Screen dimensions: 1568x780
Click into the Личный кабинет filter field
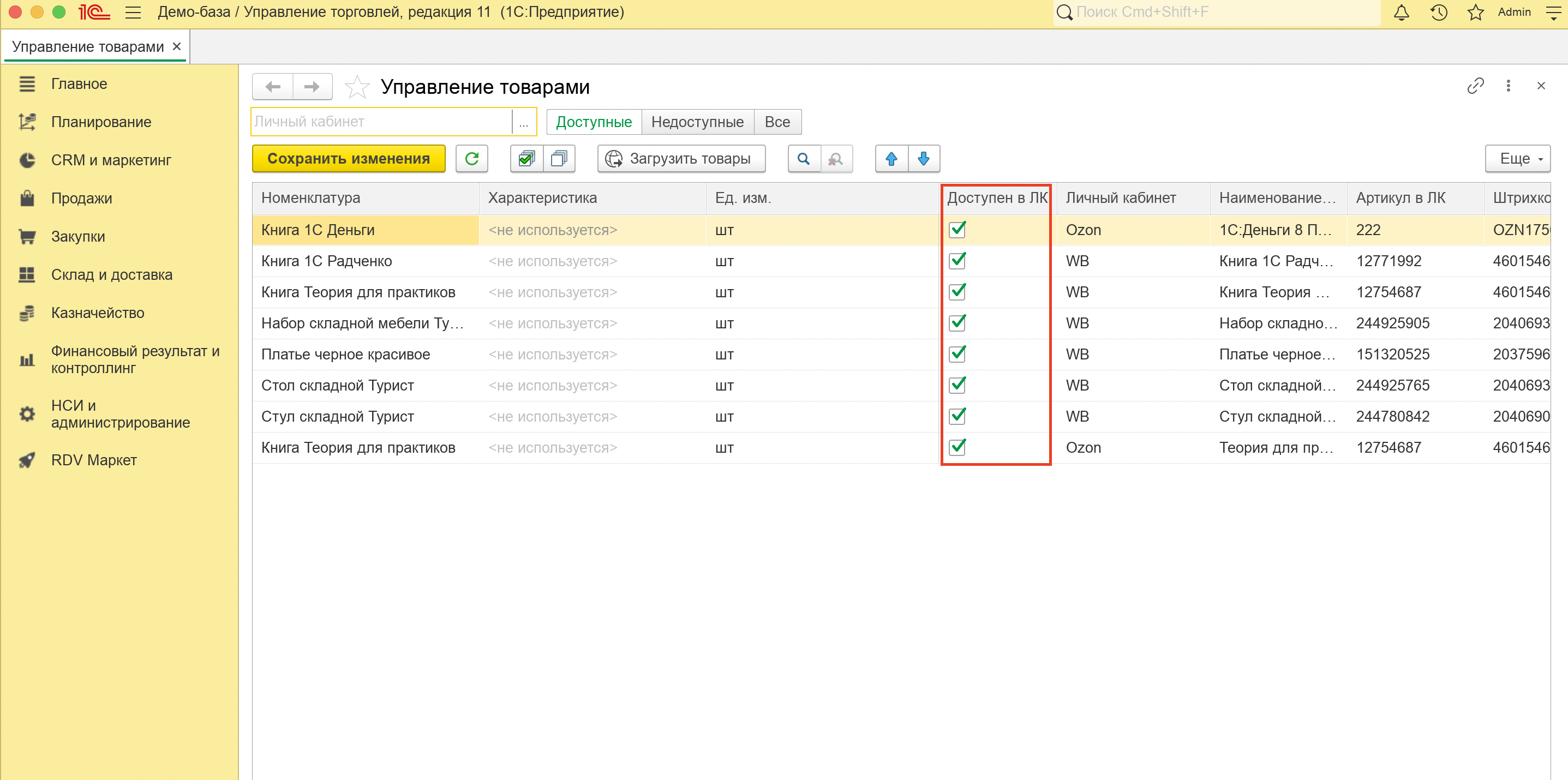382,122
